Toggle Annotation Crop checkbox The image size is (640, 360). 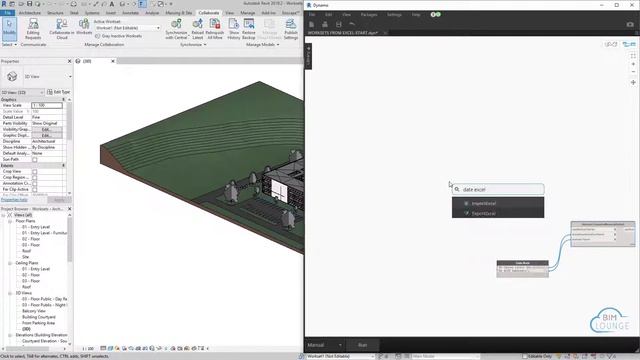click(35, 184)
